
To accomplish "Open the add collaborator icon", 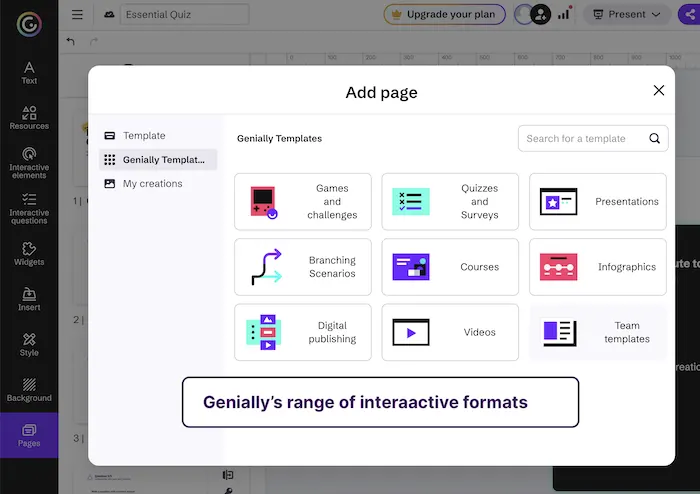I will point(540,15).
